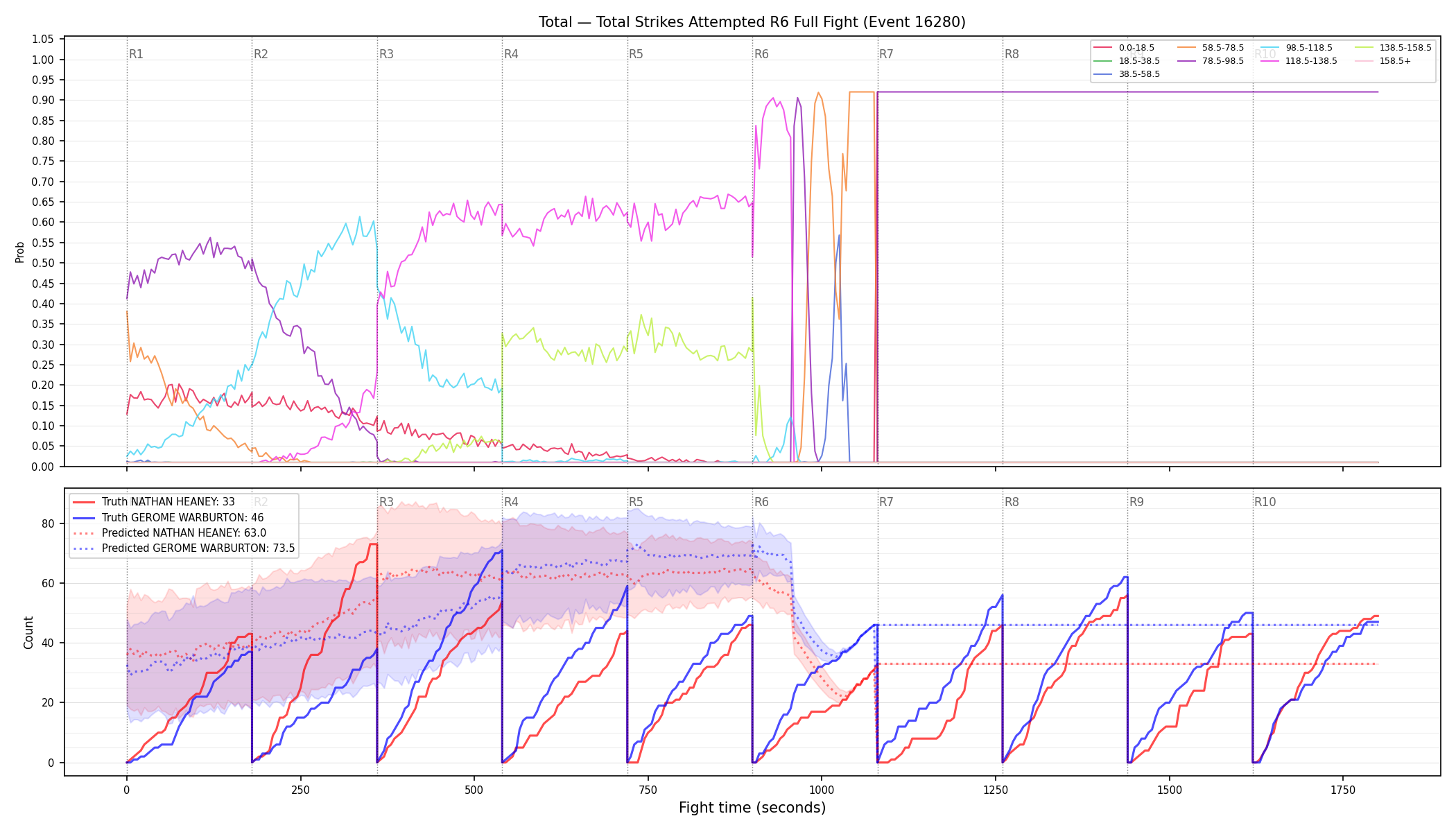The height and width of the screenshot is (832, 1456).
Task: Select round marker R5 in the Prob chart
Action: pyautogui.click(x=636, y=54)
